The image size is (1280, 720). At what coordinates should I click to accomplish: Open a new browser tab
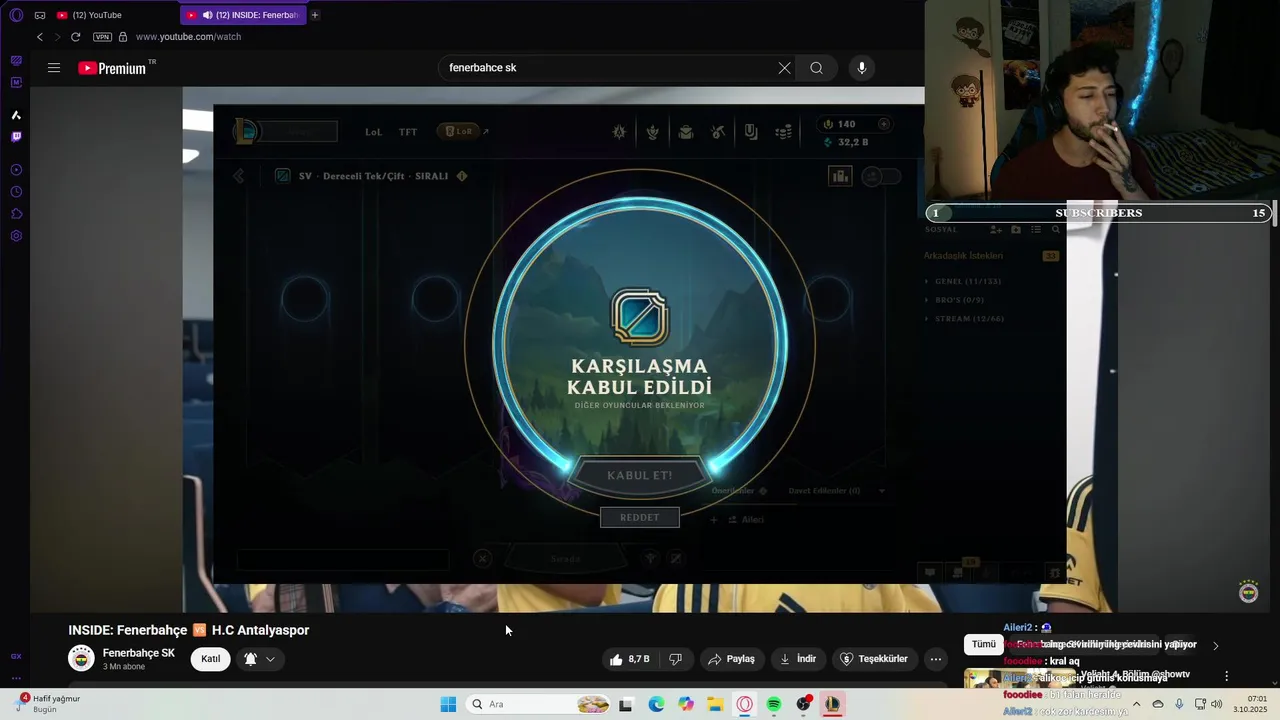click(x=315, y=15)
